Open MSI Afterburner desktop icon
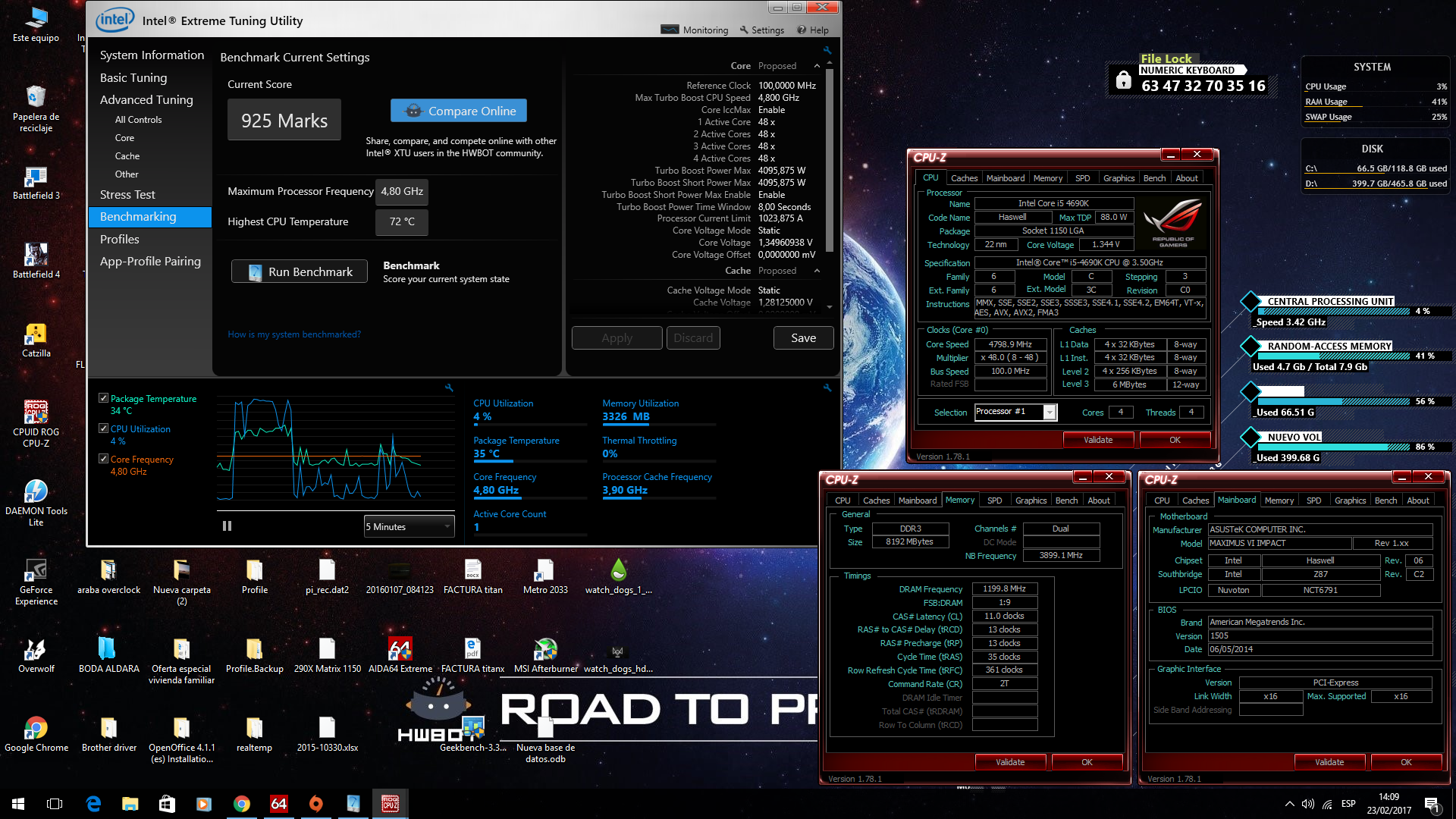The image size is (1456, 819). (x=545, y=656)
